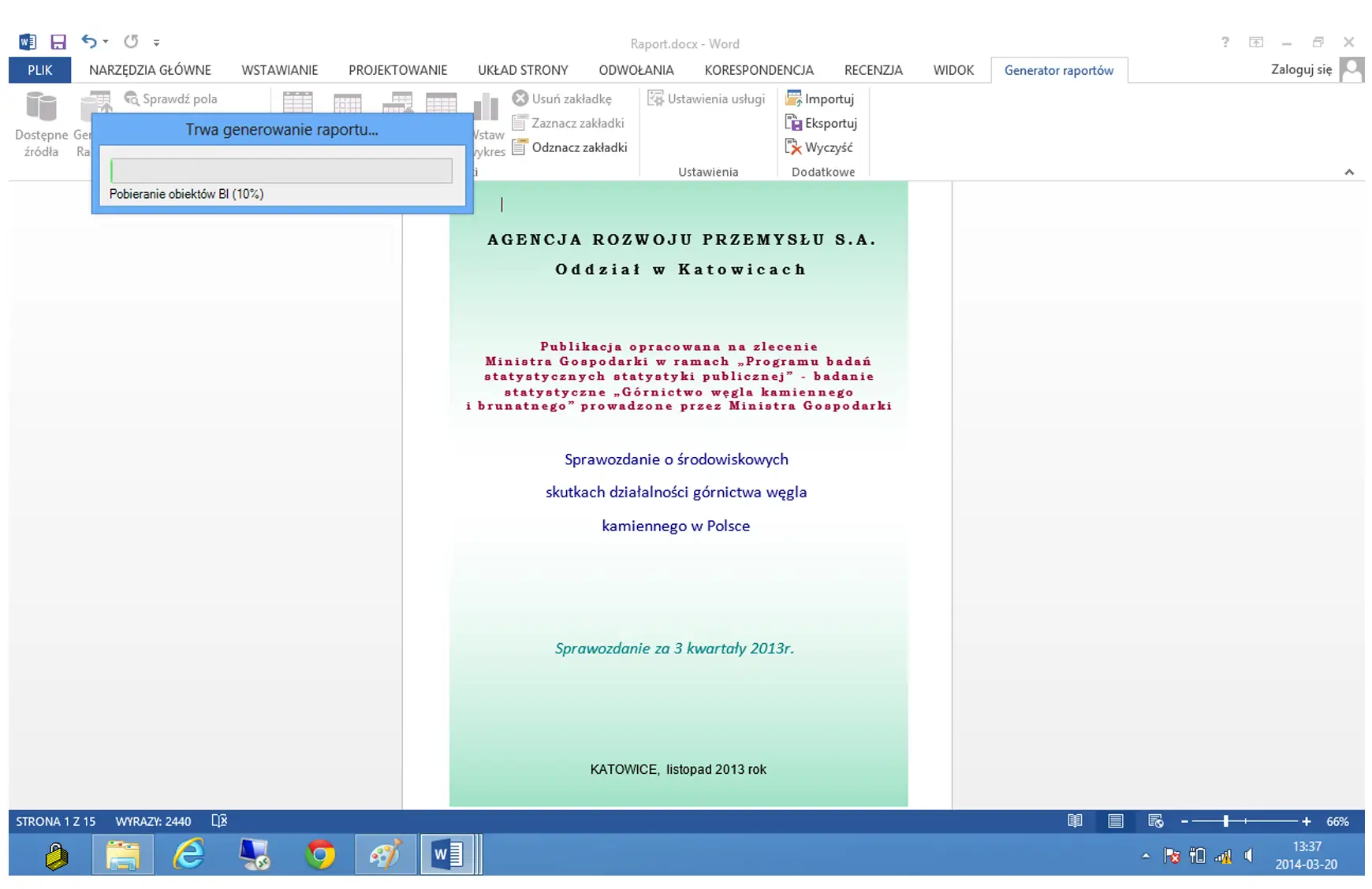
Task: Click the zoom slider handle
Action: 1225,821
